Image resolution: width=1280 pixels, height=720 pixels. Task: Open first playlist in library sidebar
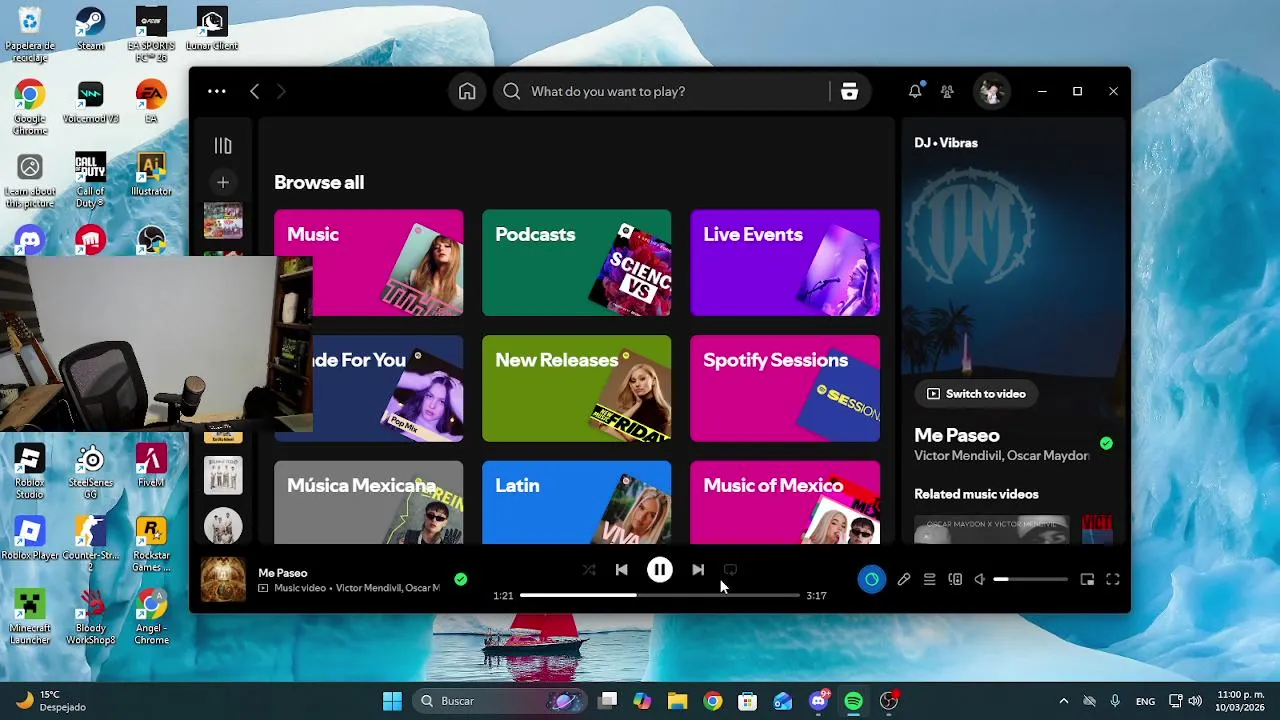[x=223, y=220]
